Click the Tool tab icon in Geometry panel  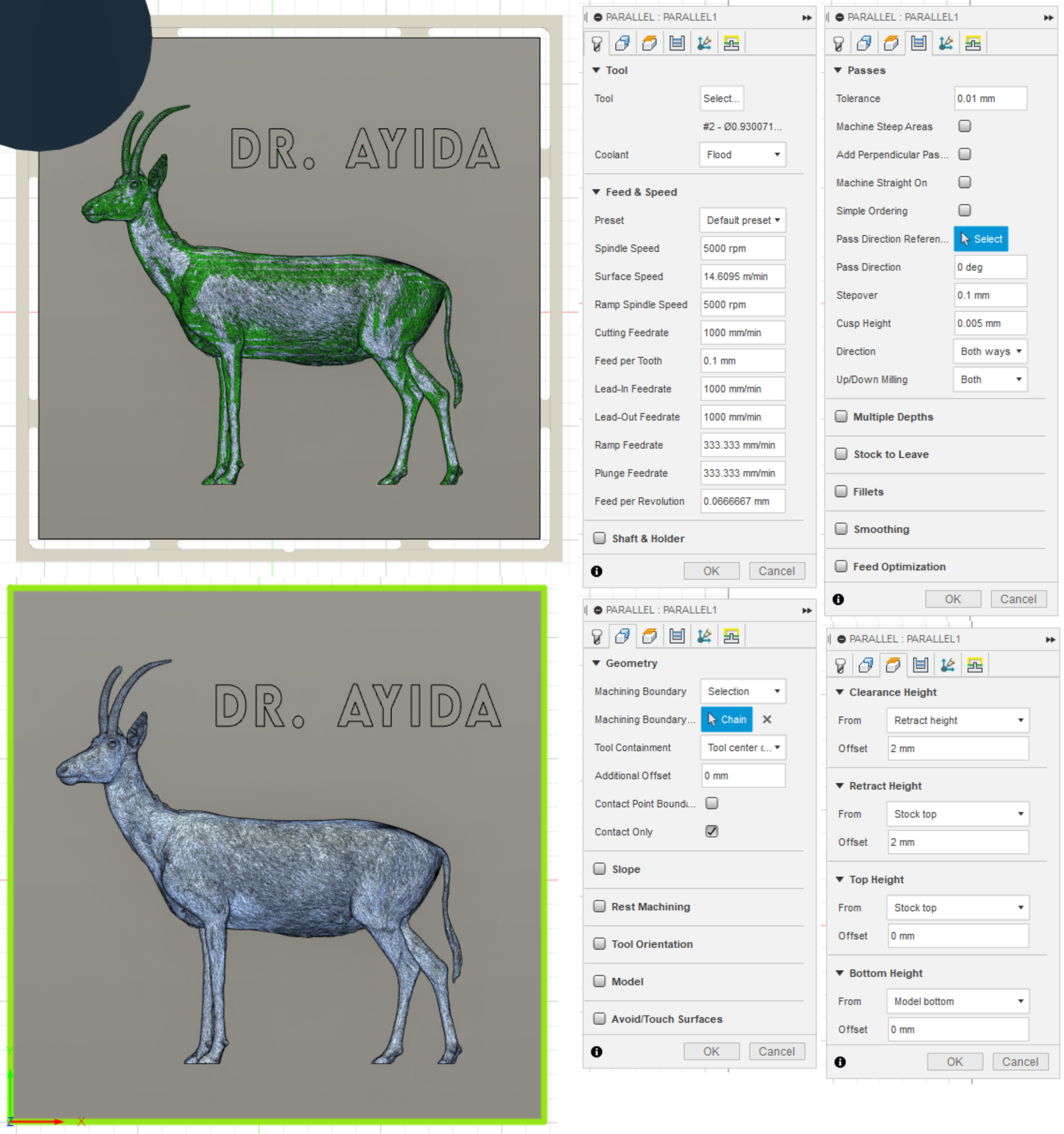(597, 636)
